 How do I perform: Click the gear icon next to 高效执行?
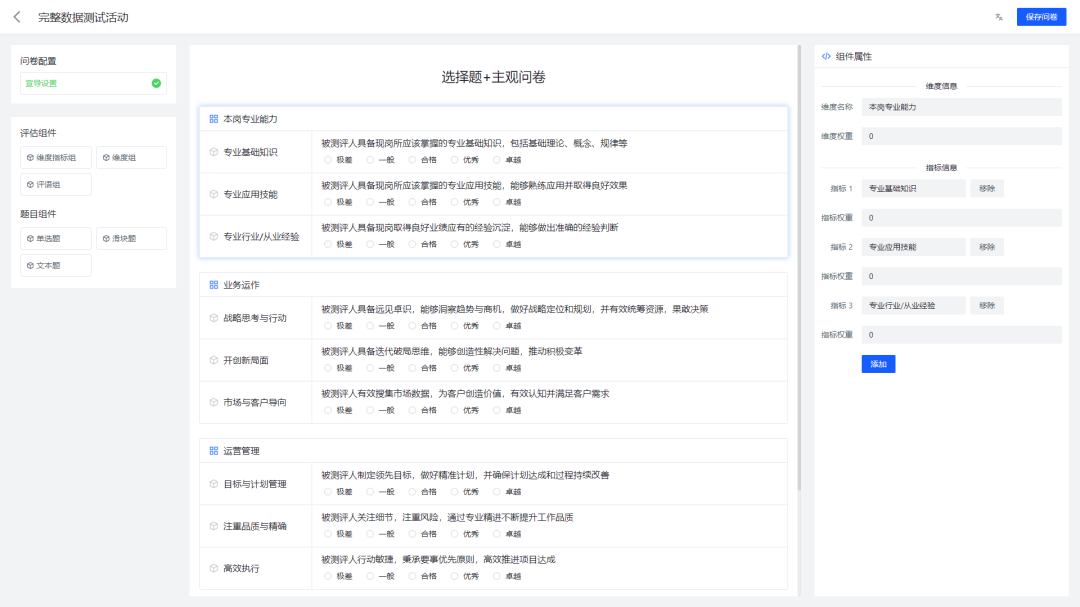(x=212, y=567)
